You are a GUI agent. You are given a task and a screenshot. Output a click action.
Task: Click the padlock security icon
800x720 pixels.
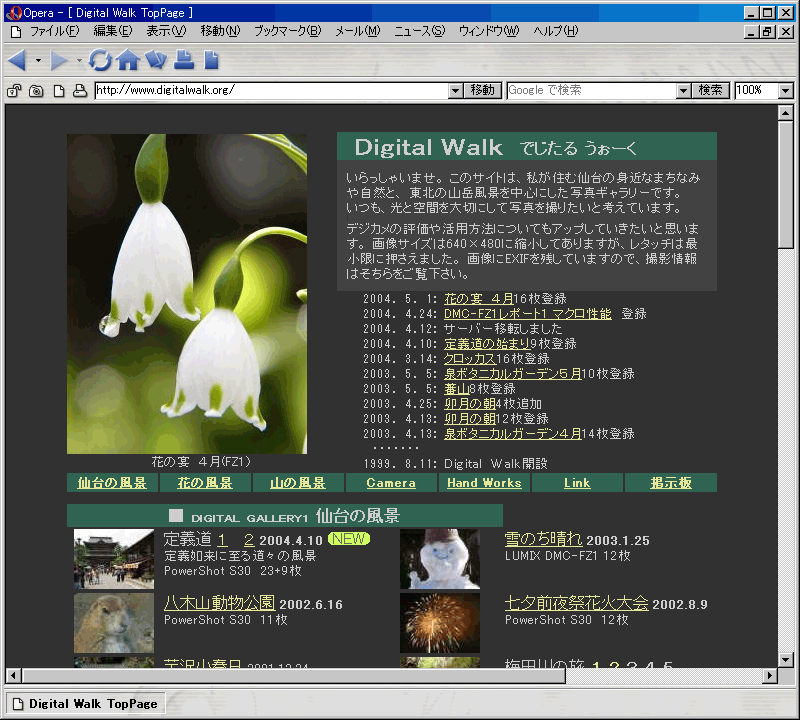pos(14,91)
